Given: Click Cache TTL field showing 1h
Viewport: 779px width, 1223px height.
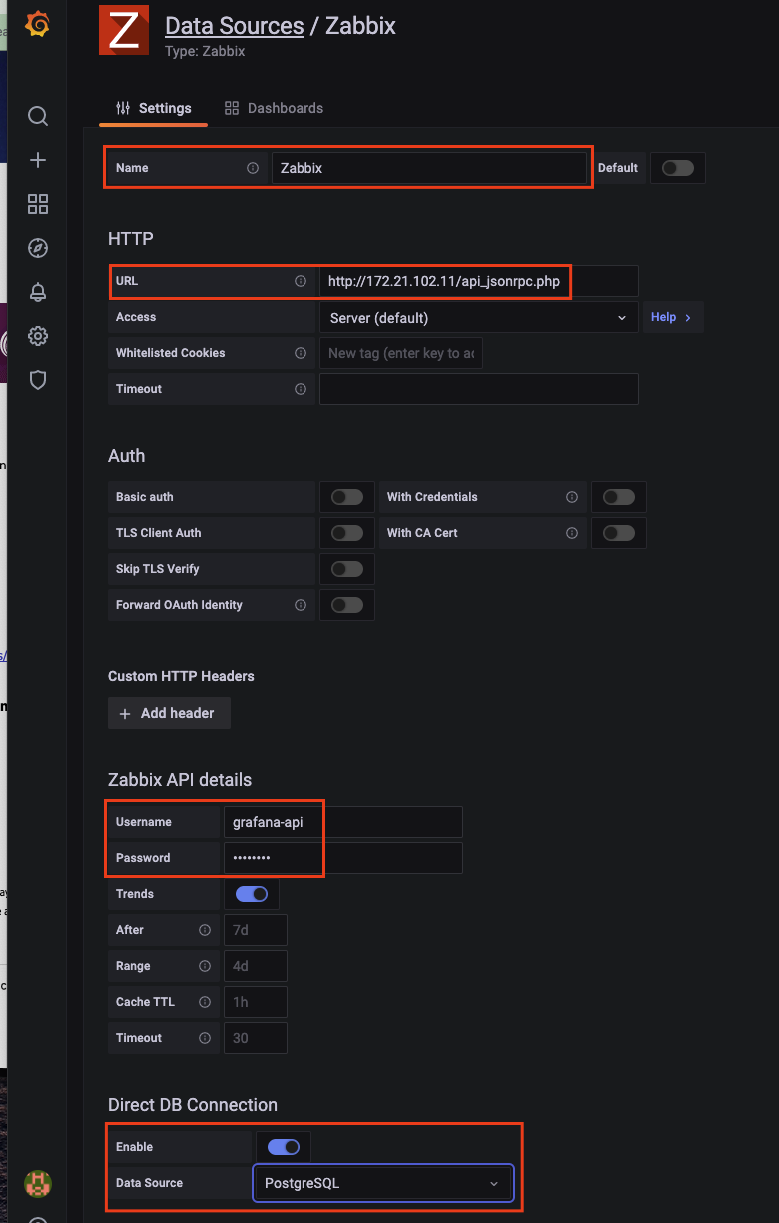Looking at the screenshot, I should 256,1002.
